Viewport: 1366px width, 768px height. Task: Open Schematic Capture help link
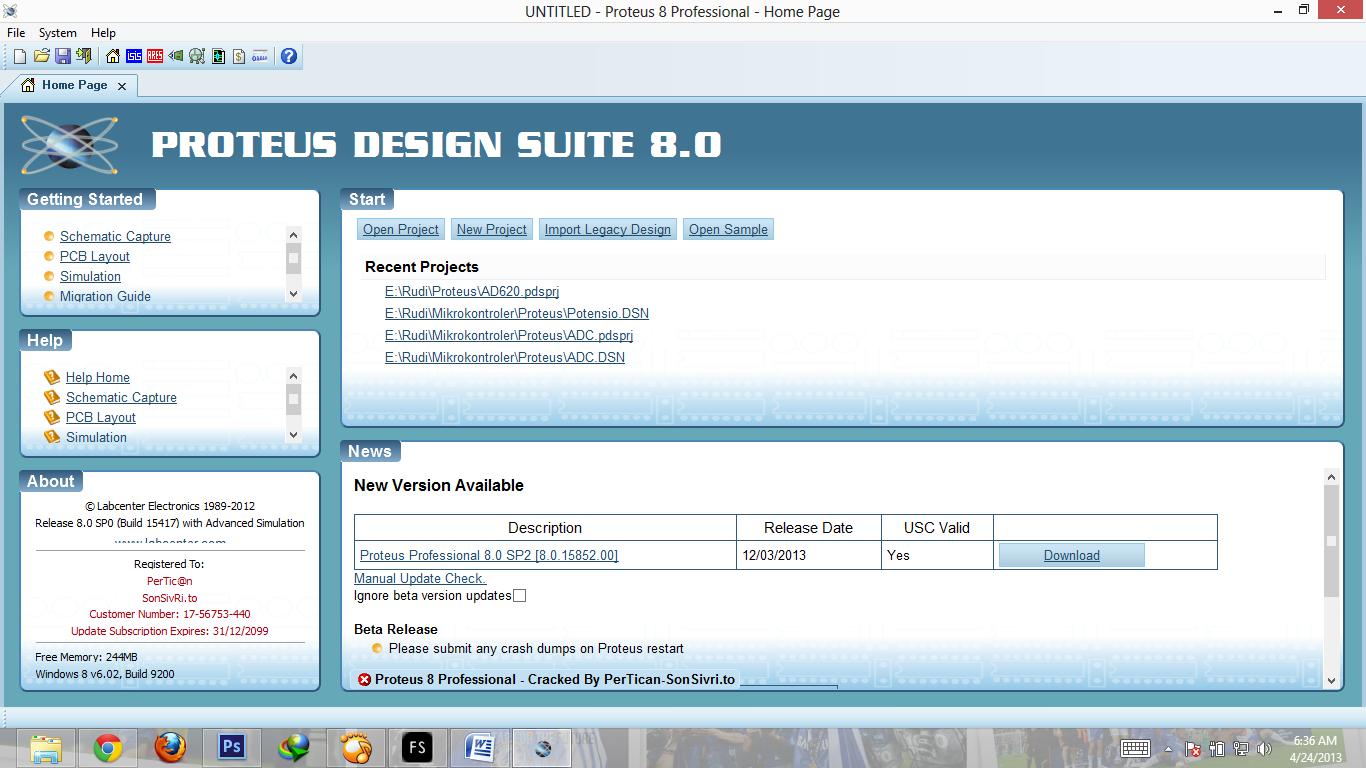pos(121,397)
